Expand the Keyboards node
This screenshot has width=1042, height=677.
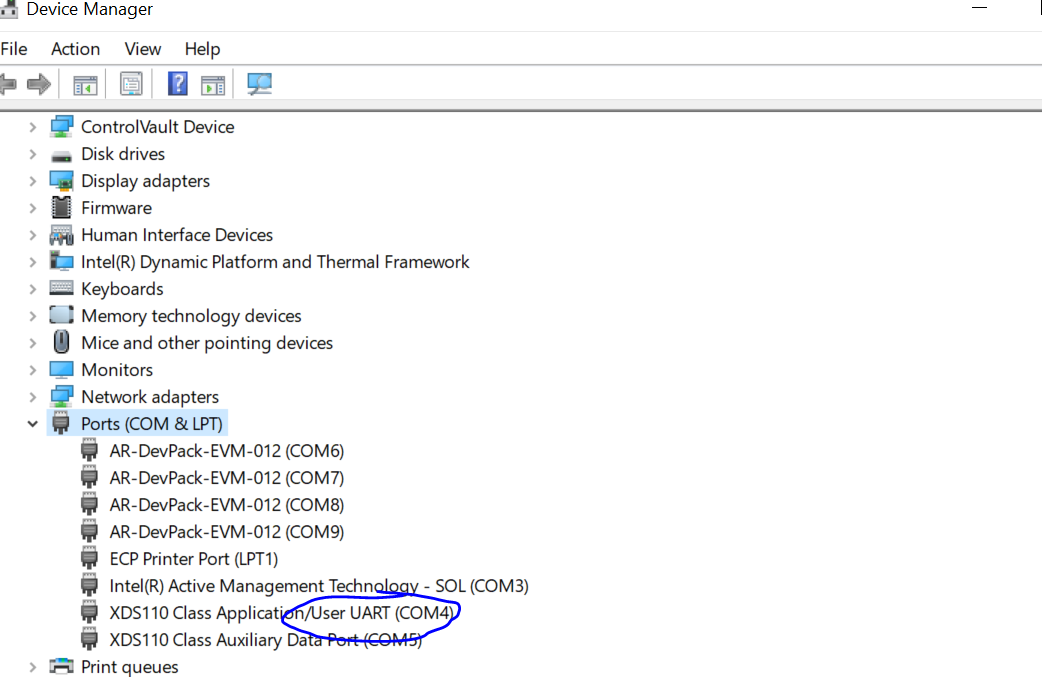pyautogui.click(x=33, y=289)
